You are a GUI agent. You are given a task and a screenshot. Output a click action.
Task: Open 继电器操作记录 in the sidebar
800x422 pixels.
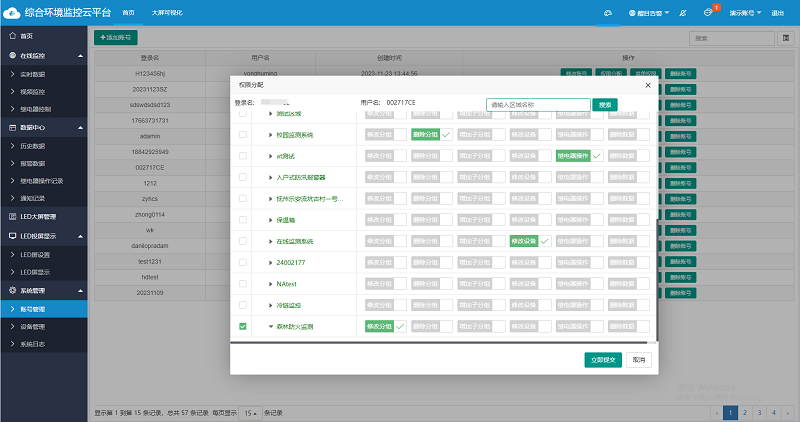[x=44, y=181]
